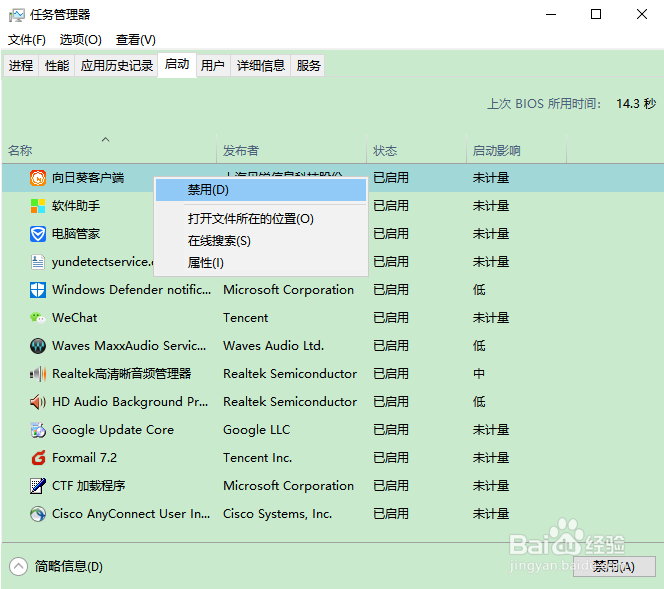Open the 文件(F) menu
This screenshot has width=664, height=589.
tap(27, 40)
